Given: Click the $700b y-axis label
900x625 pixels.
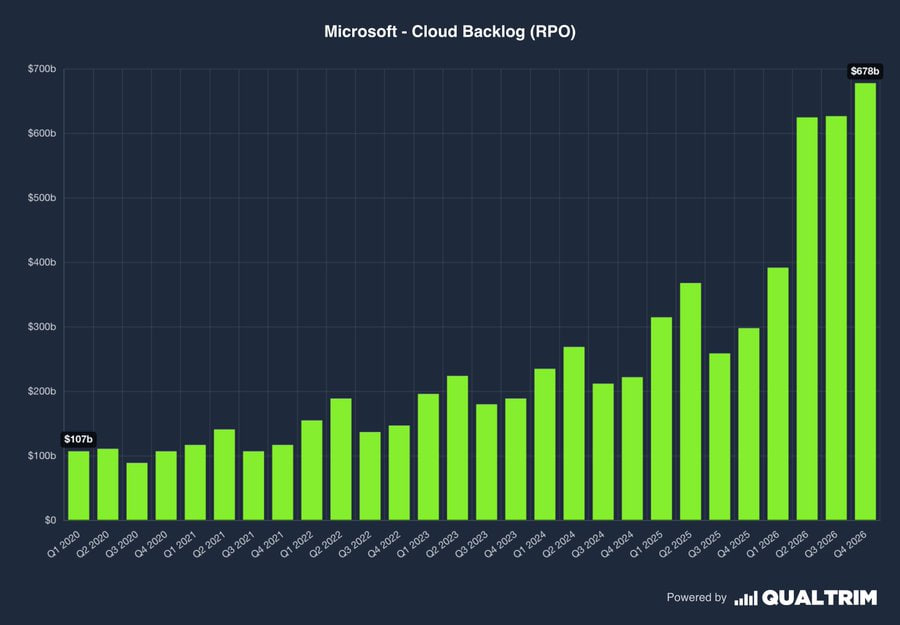Looking at the screenshot, I should (x=42, y=69).
